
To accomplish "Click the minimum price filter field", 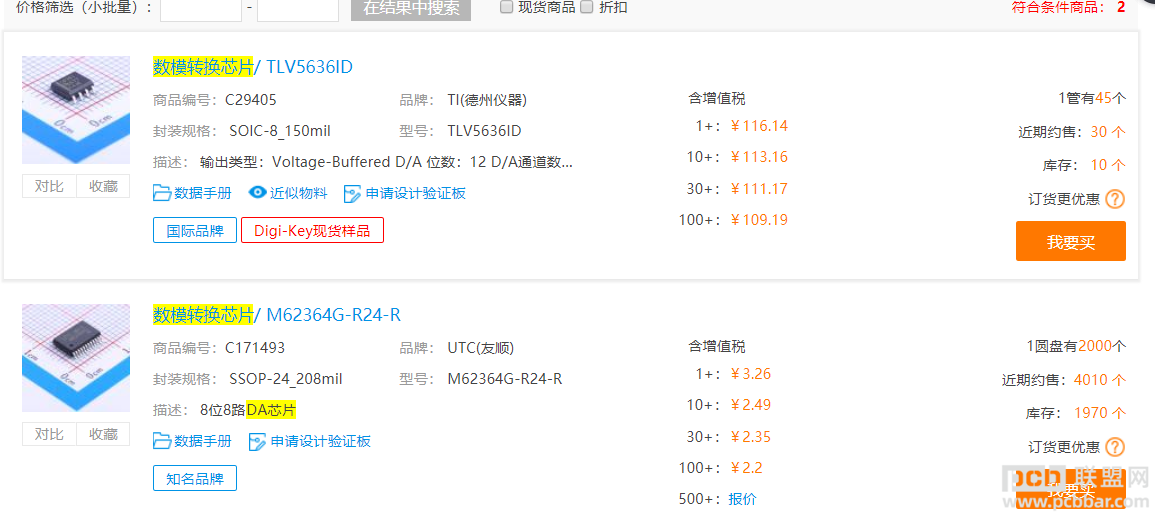I will click(x=201, y=9).
